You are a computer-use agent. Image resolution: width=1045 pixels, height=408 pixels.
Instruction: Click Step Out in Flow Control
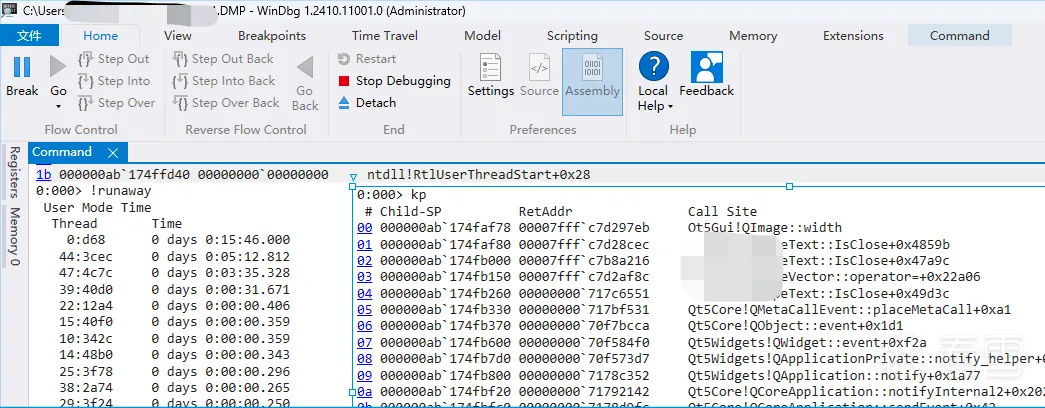[114, 59]
